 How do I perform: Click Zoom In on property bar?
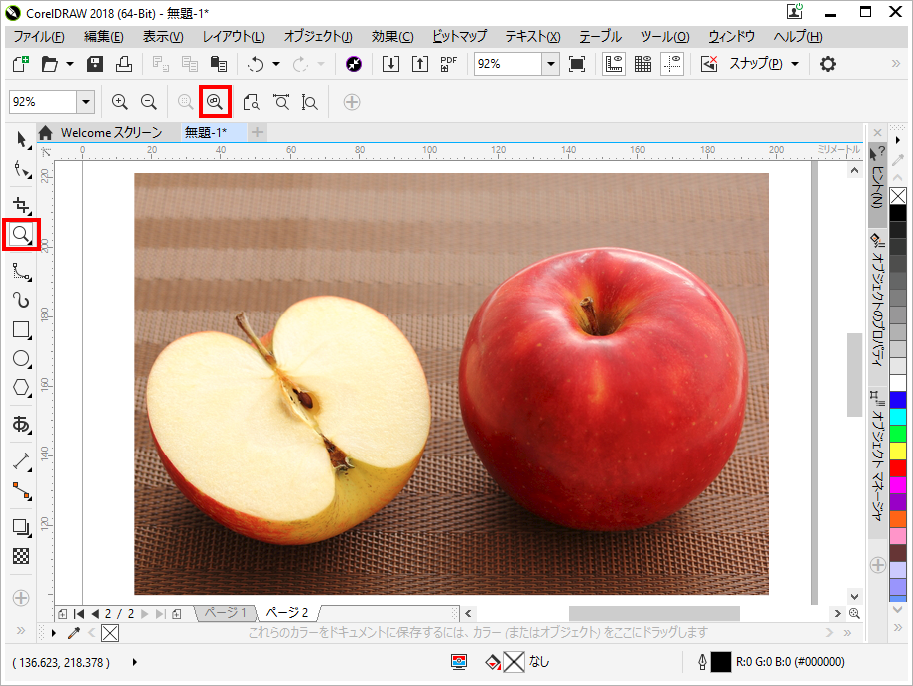point(119,102)
